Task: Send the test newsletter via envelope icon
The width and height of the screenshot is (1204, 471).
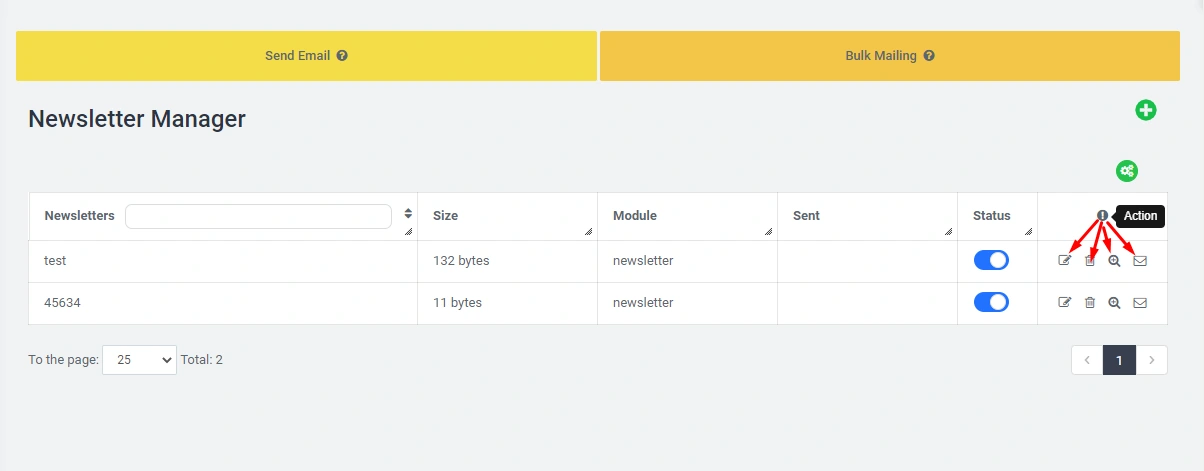Action: point(1139,261)
